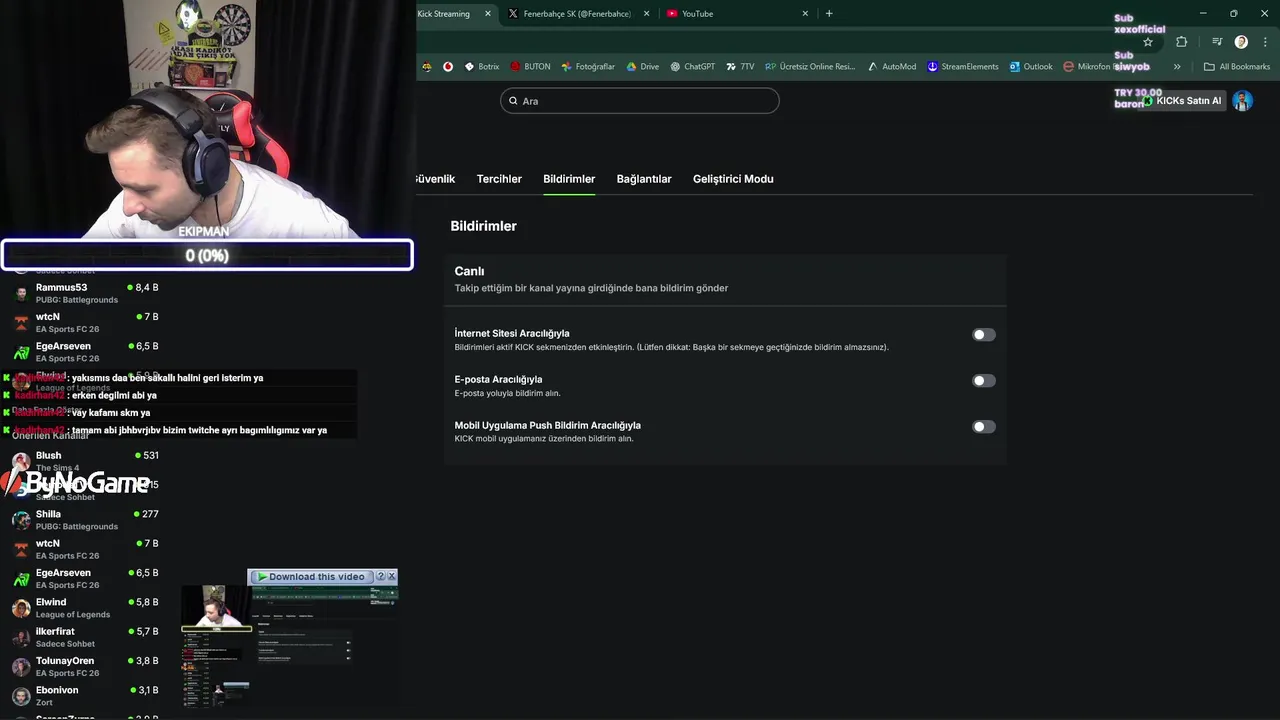
Task: Open the TolunayOren channel name link
Action: [65, 661]
